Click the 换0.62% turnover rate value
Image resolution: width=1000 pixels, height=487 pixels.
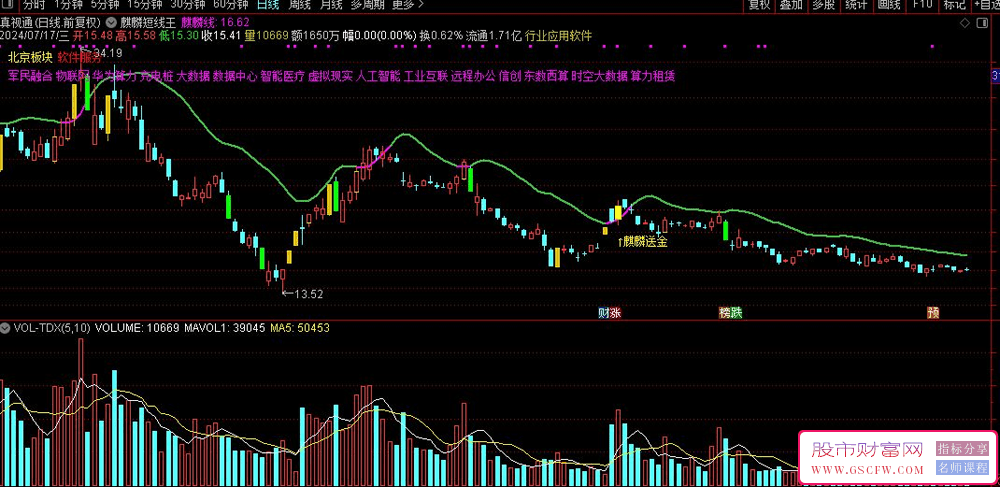(x=441, y=35)
